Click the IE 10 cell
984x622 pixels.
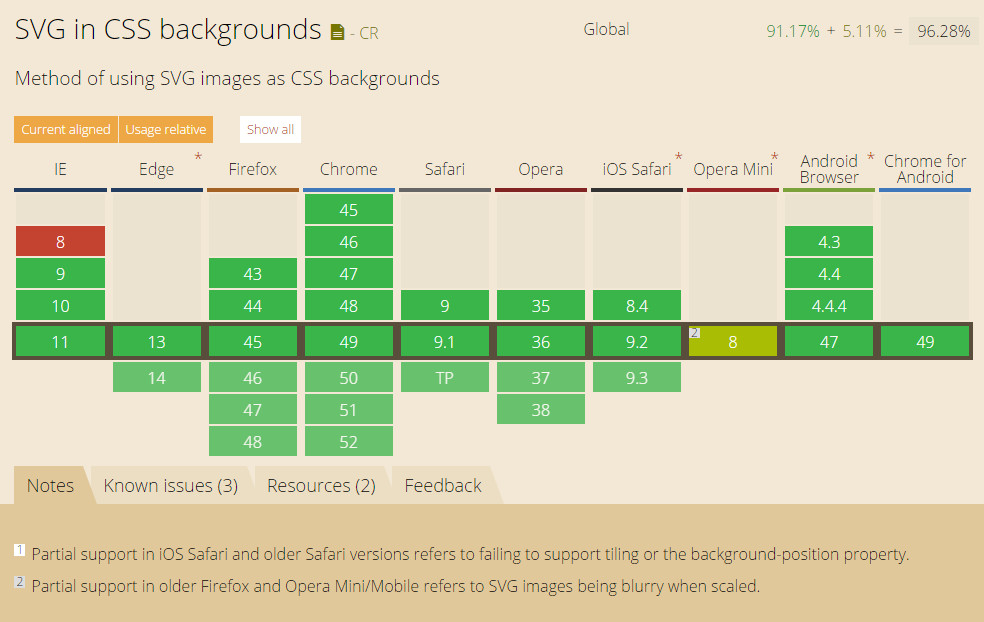tap(60, 306)
